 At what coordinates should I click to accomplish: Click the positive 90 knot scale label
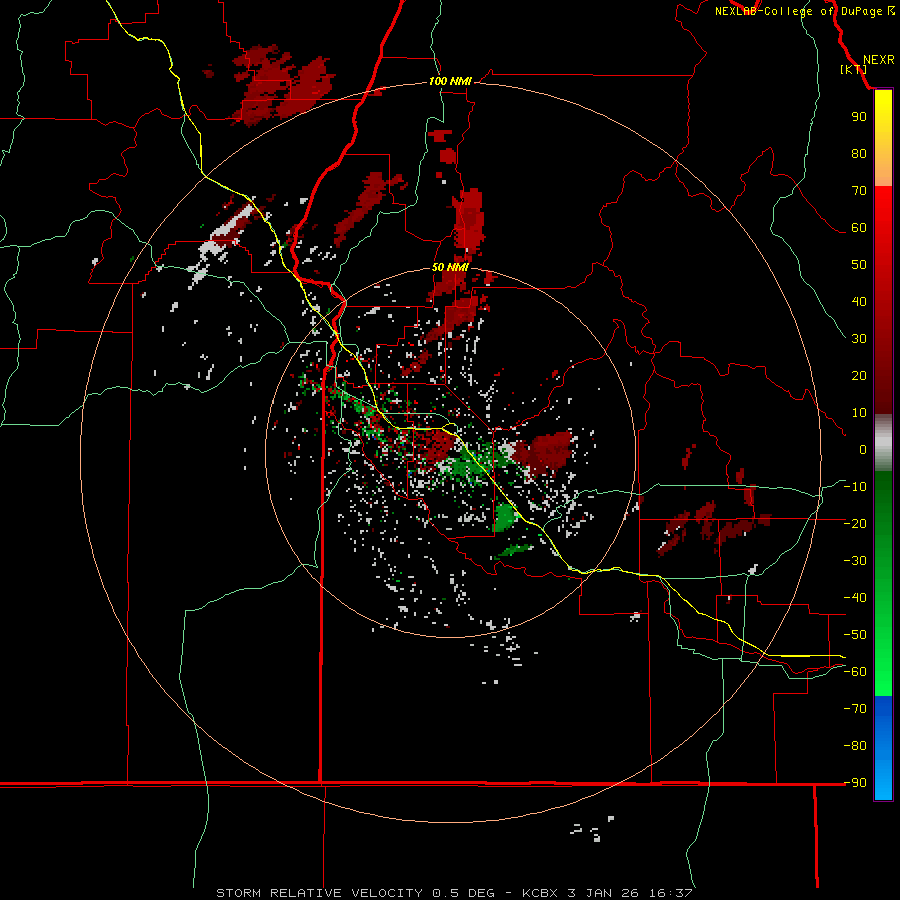[x=859, y=117]
